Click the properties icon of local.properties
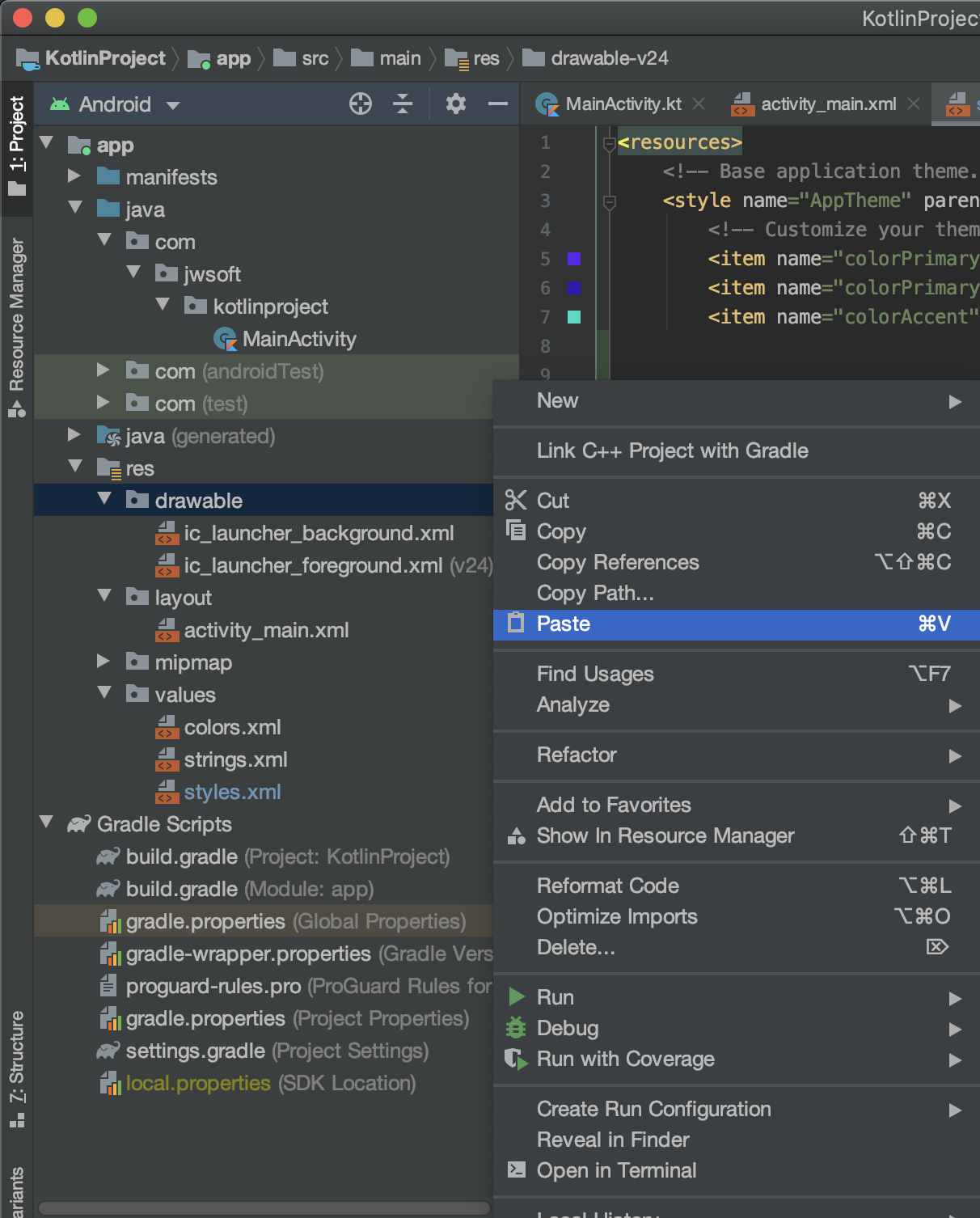This screenshot has height=1218, width=980. (x=110, y=1083)
